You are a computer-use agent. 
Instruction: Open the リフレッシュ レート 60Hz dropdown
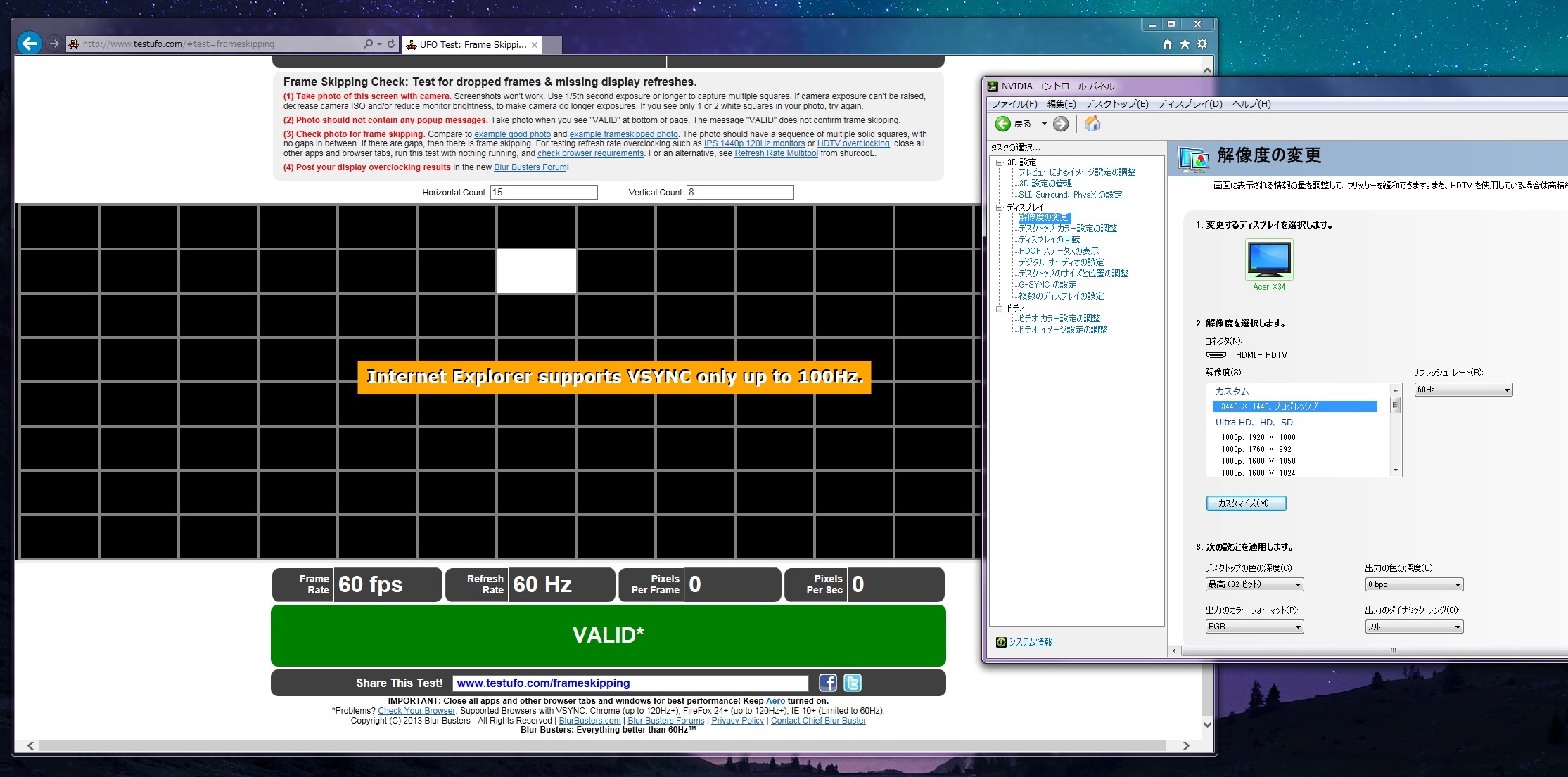point(1463,390)
